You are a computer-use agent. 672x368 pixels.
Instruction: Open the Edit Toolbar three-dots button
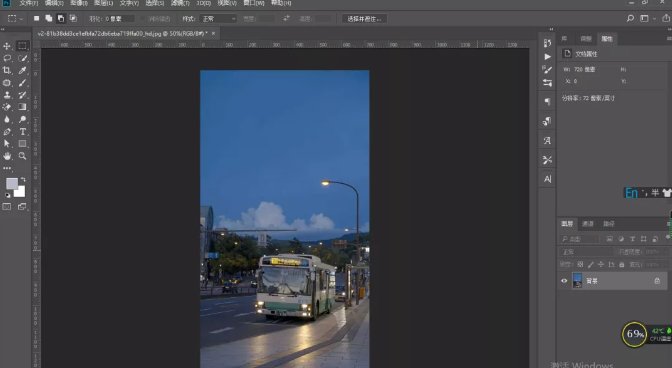click(x=7, y=168)
